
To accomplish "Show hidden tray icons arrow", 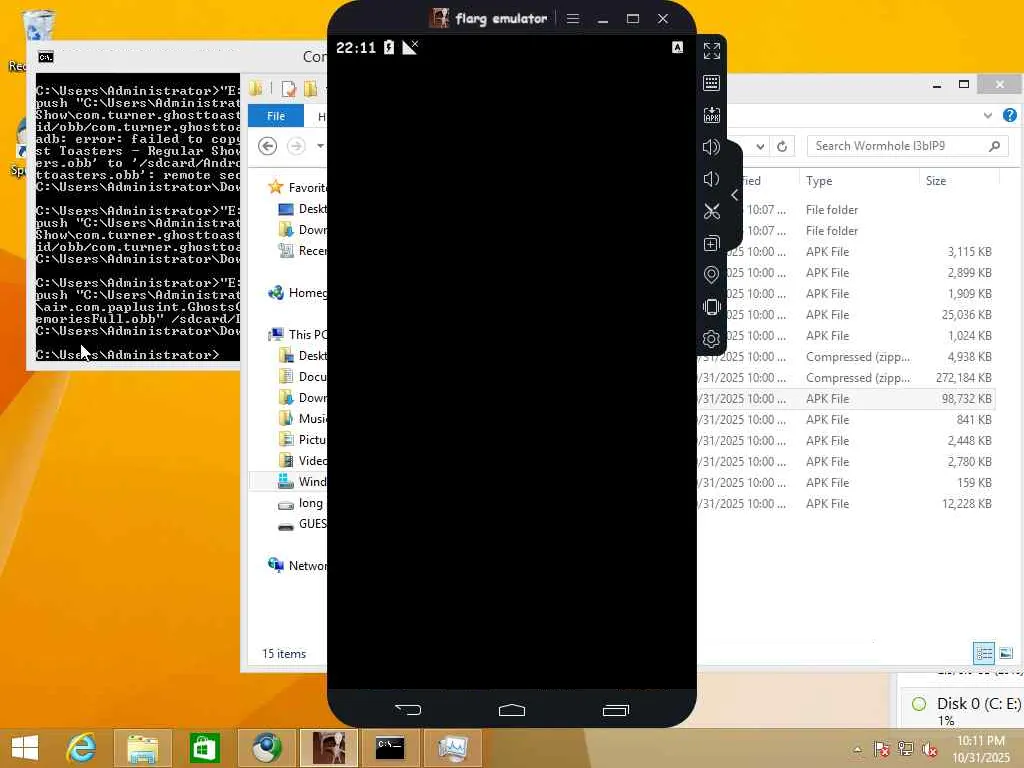I will pyautogui.click(x=857, y=749).
